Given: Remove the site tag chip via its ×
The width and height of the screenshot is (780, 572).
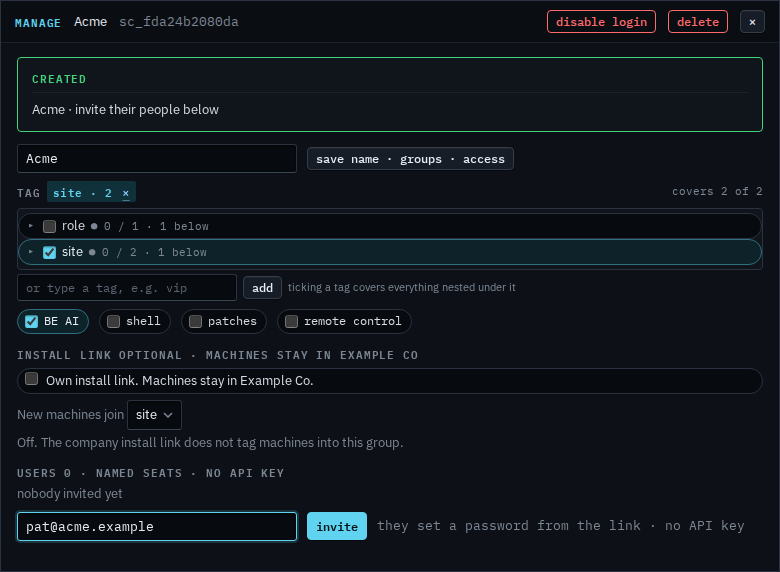Looking at the screenshot, I should click(x=126, y=193).
